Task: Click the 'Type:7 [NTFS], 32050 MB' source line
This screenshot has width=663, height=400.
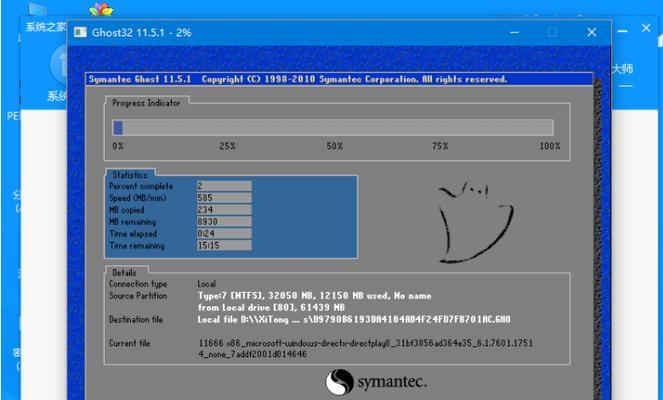Action: (315, 296)
